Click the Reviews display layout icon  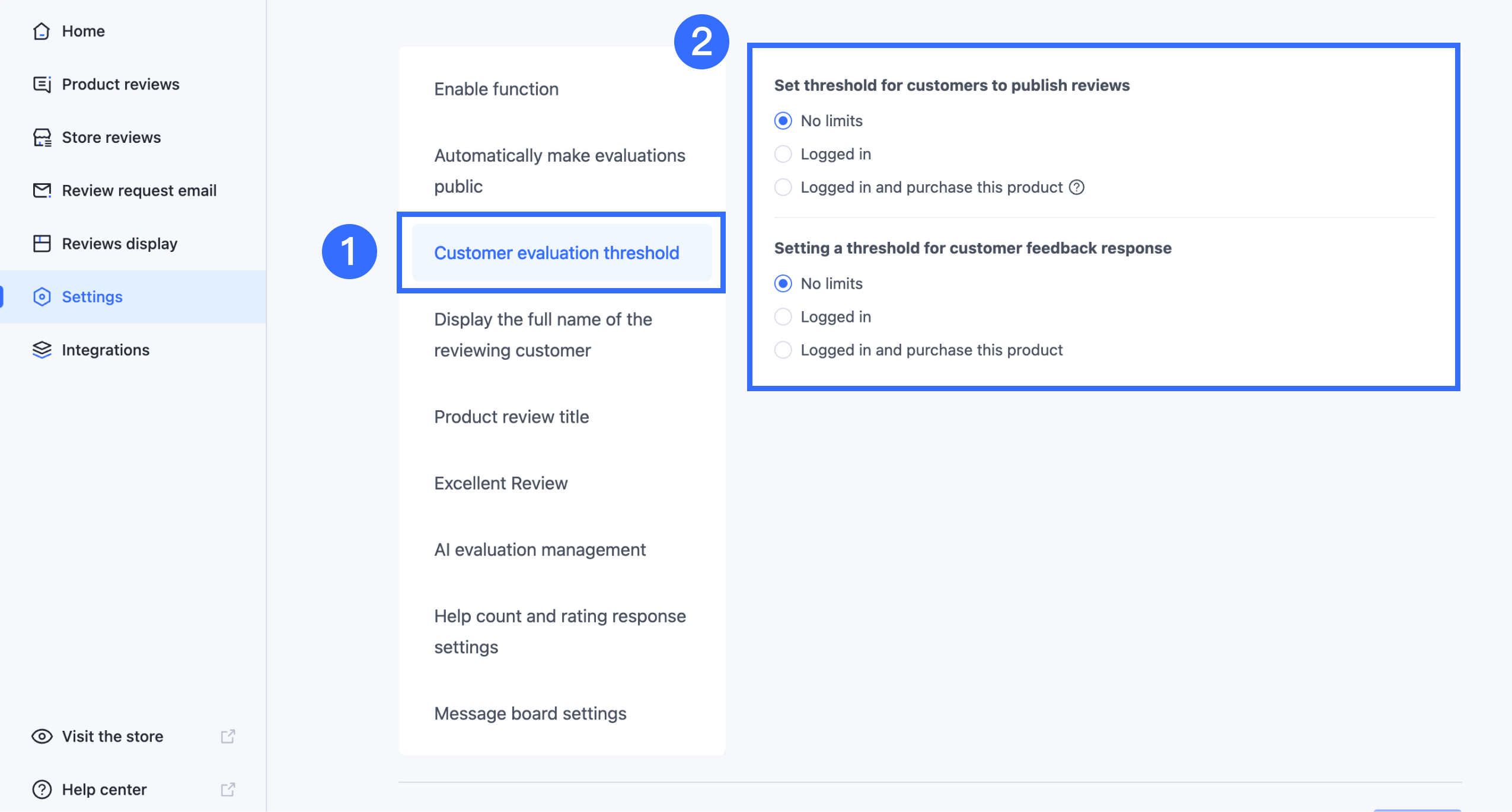click(42, 244)
